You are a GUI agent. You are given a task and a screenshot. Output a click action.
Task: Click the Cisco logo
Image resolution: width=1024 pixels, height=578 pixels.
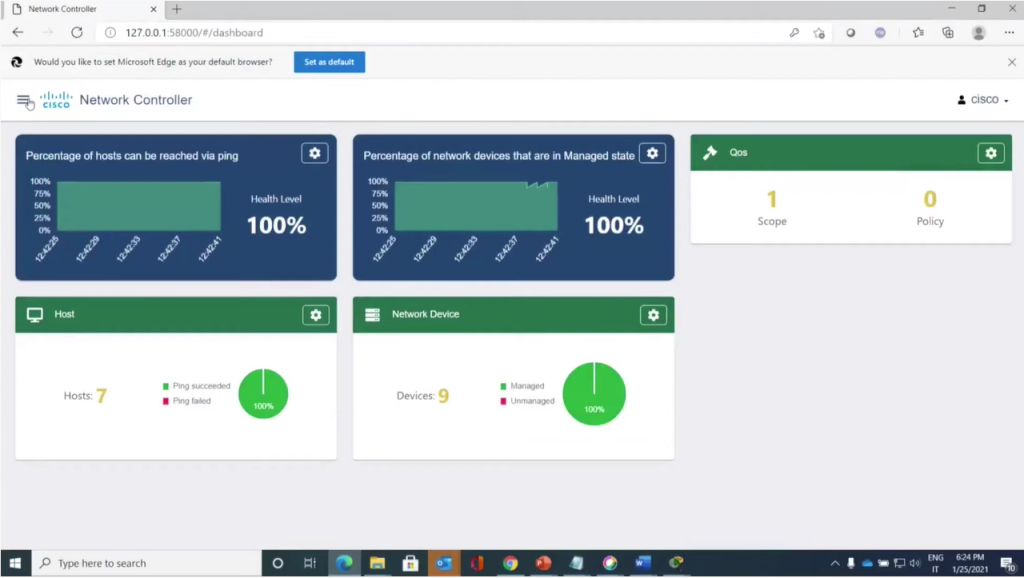[x=56, y=100]
